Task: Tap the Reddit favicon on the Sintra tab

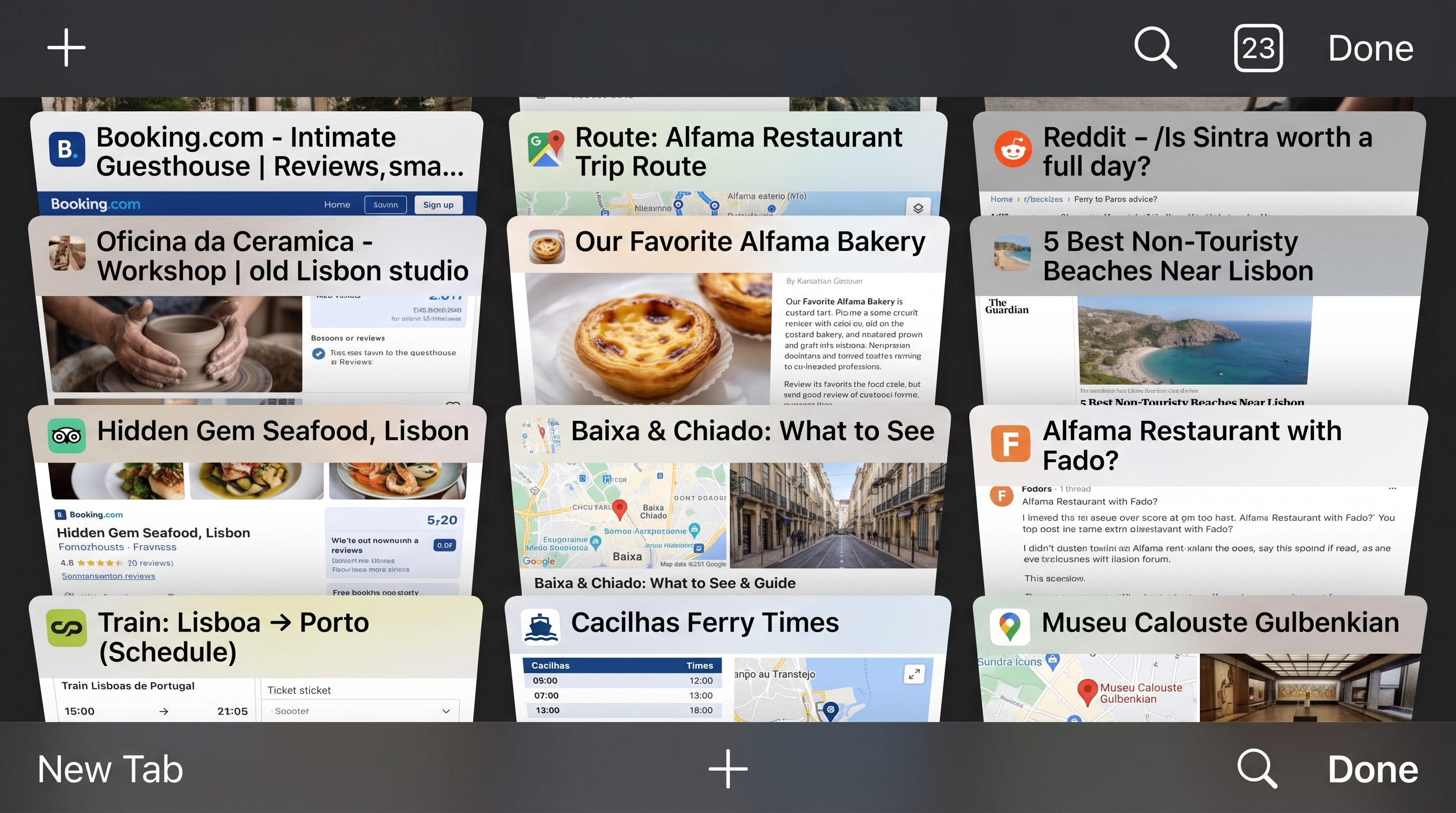Action: coord(1013,149)
